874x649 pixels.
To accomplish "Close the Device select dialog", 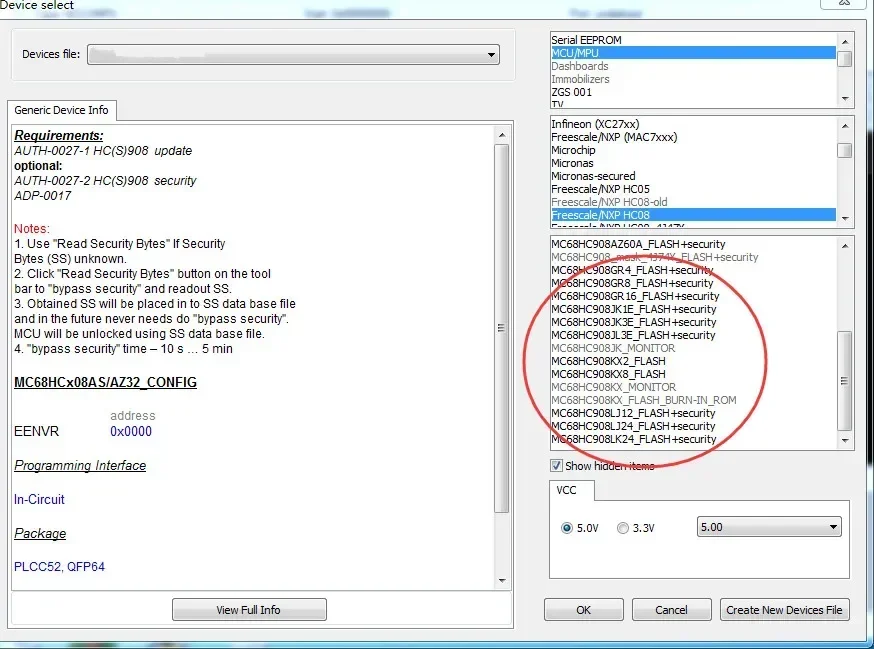I will pos(844,3).
